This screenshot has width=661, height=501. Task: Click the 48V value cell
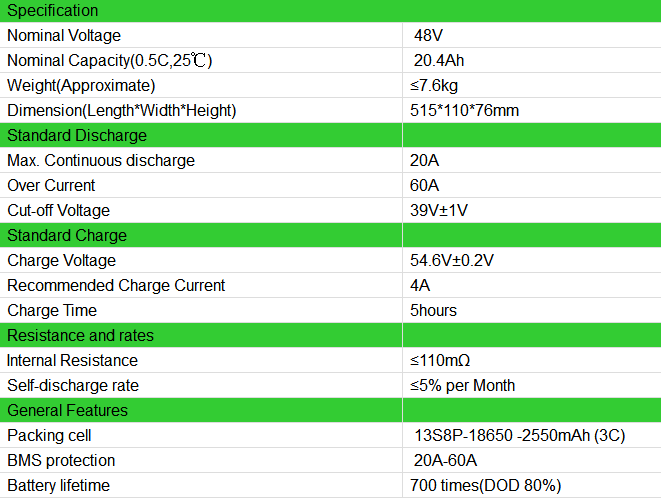532,35
